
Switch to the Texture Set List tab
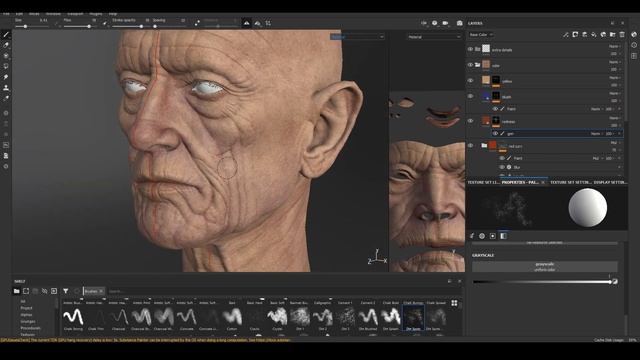coord(483,182)
